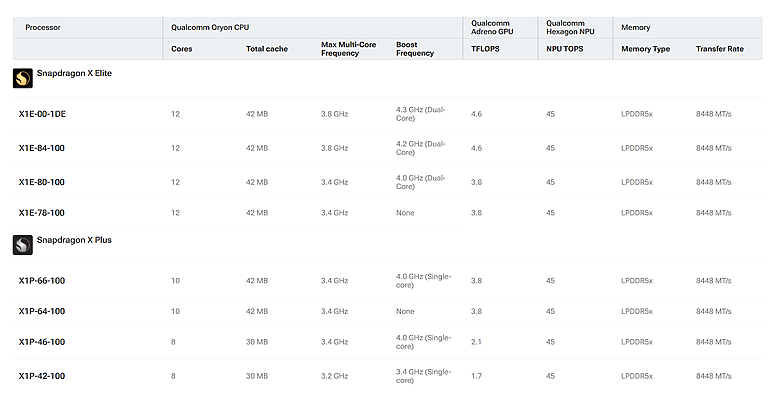Select processor X1P-42-100
The image size is (780, 400).
(x=42, y=376)
